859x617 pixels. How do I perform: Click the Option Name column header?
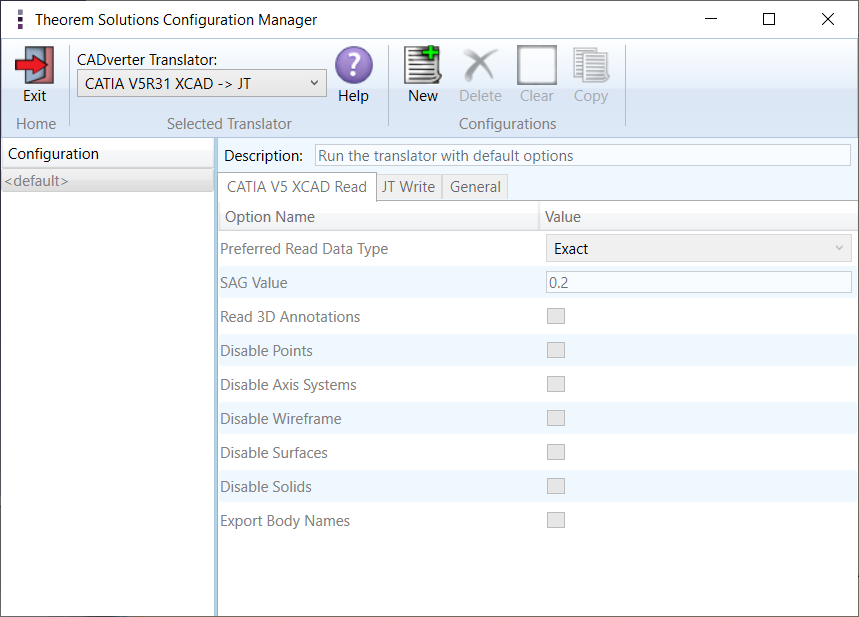pos(379,217)
